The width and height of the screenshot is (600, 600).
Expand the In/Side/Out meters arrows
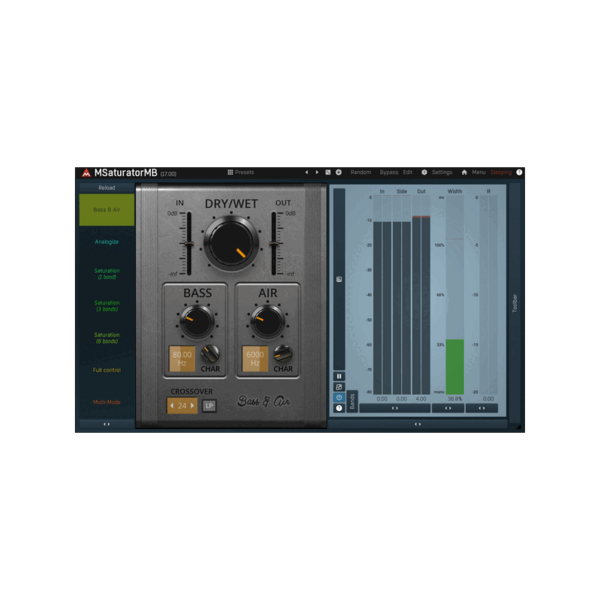pyautogui.click(x=395, y=408)
